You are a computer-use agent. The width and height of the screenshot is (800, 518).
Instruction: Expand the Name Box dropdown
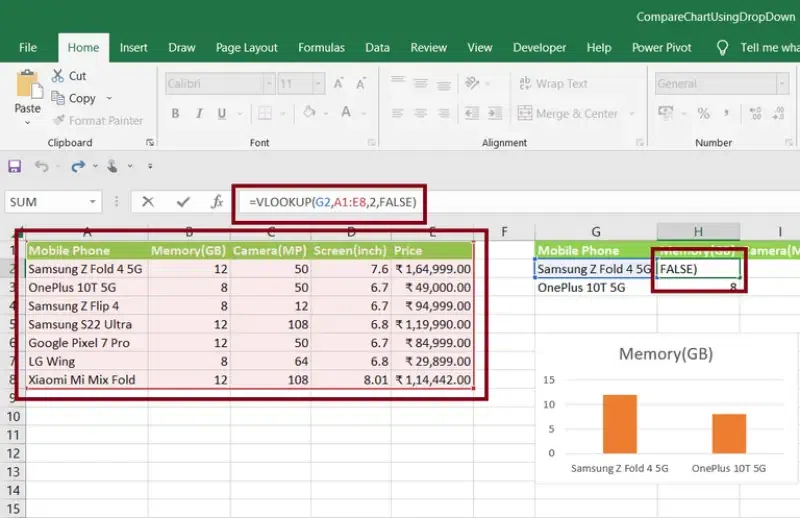point(93,202)
